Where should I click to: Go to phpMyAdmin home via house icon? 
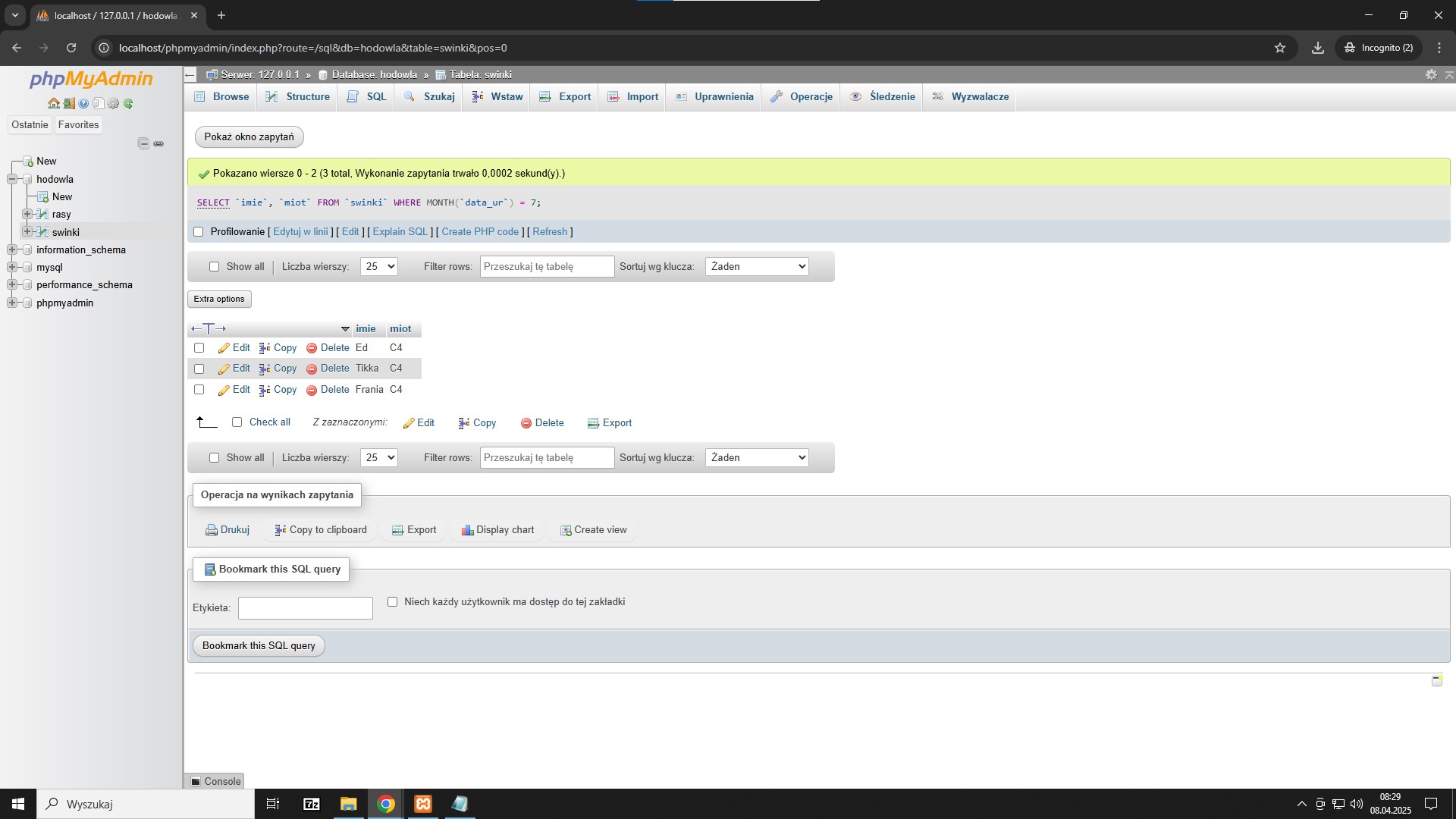53,104
